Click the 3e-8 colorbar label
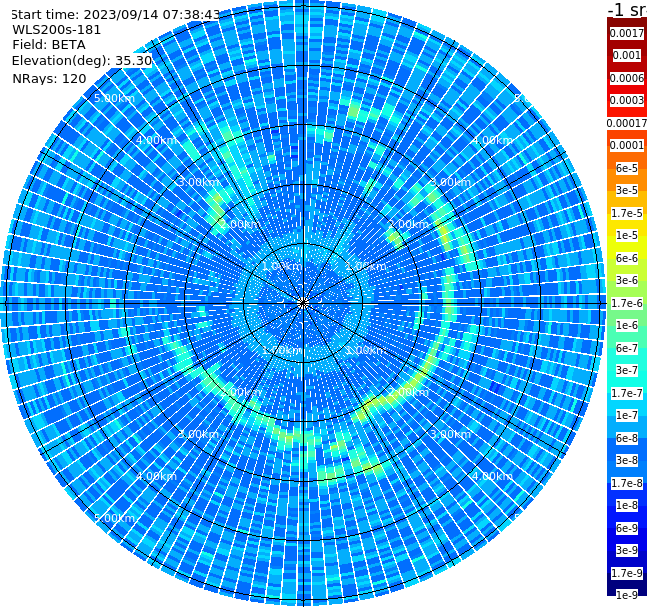The height and width of the screenshot is (607, 647). (x=626, y=460)
